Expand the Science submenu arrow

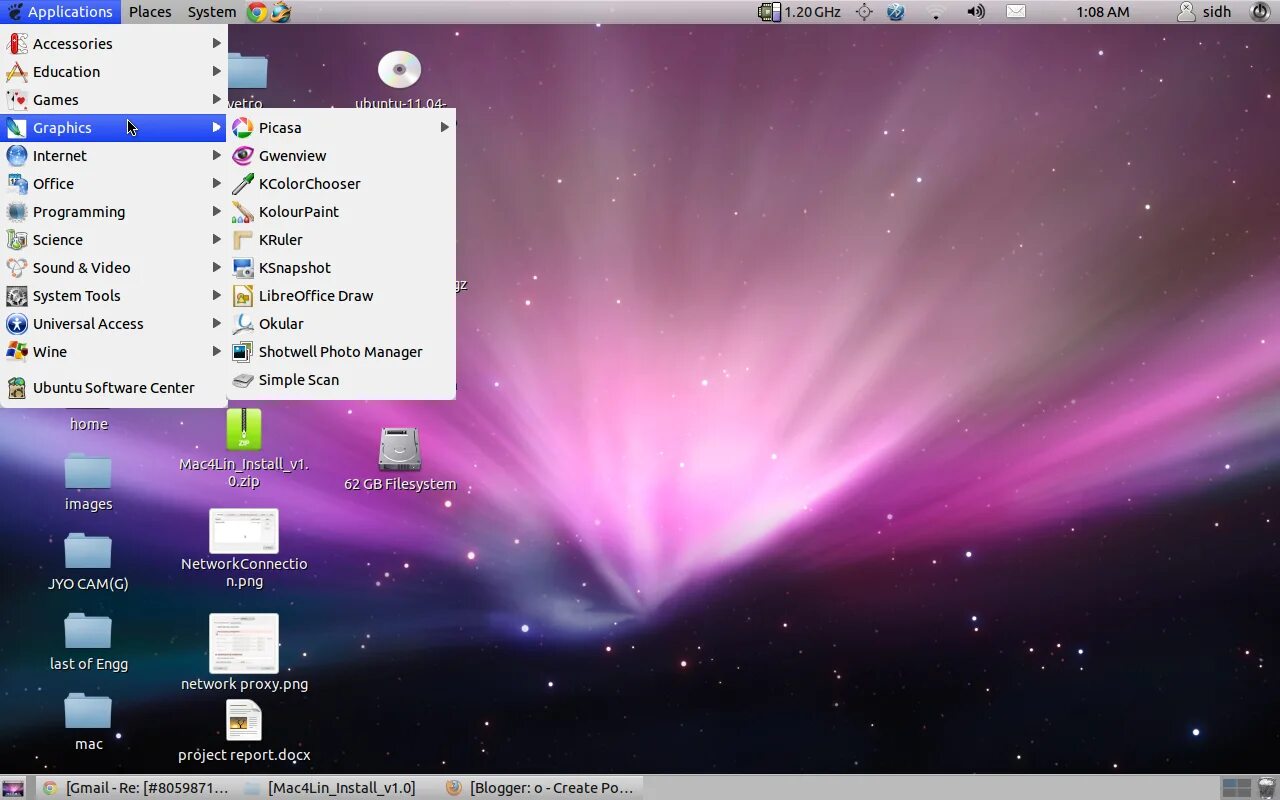pyautogui.click(x=216, y=240)
